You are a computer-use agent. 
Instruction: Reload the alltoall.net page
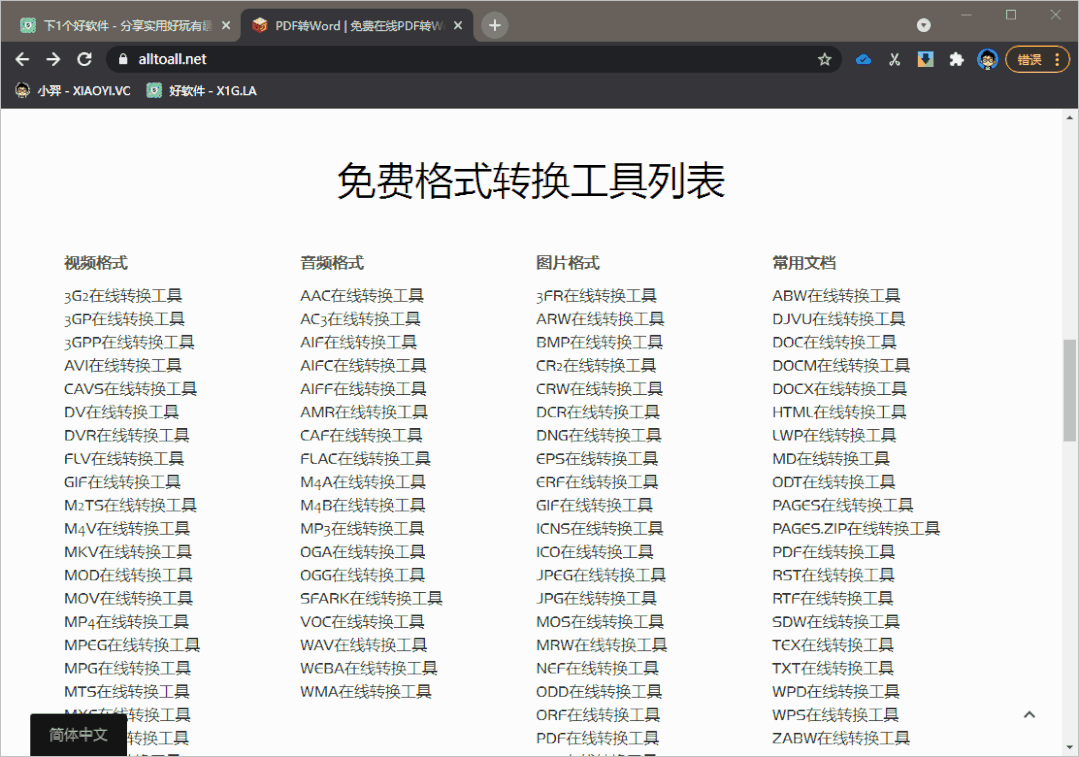click(x=84, y=59)
